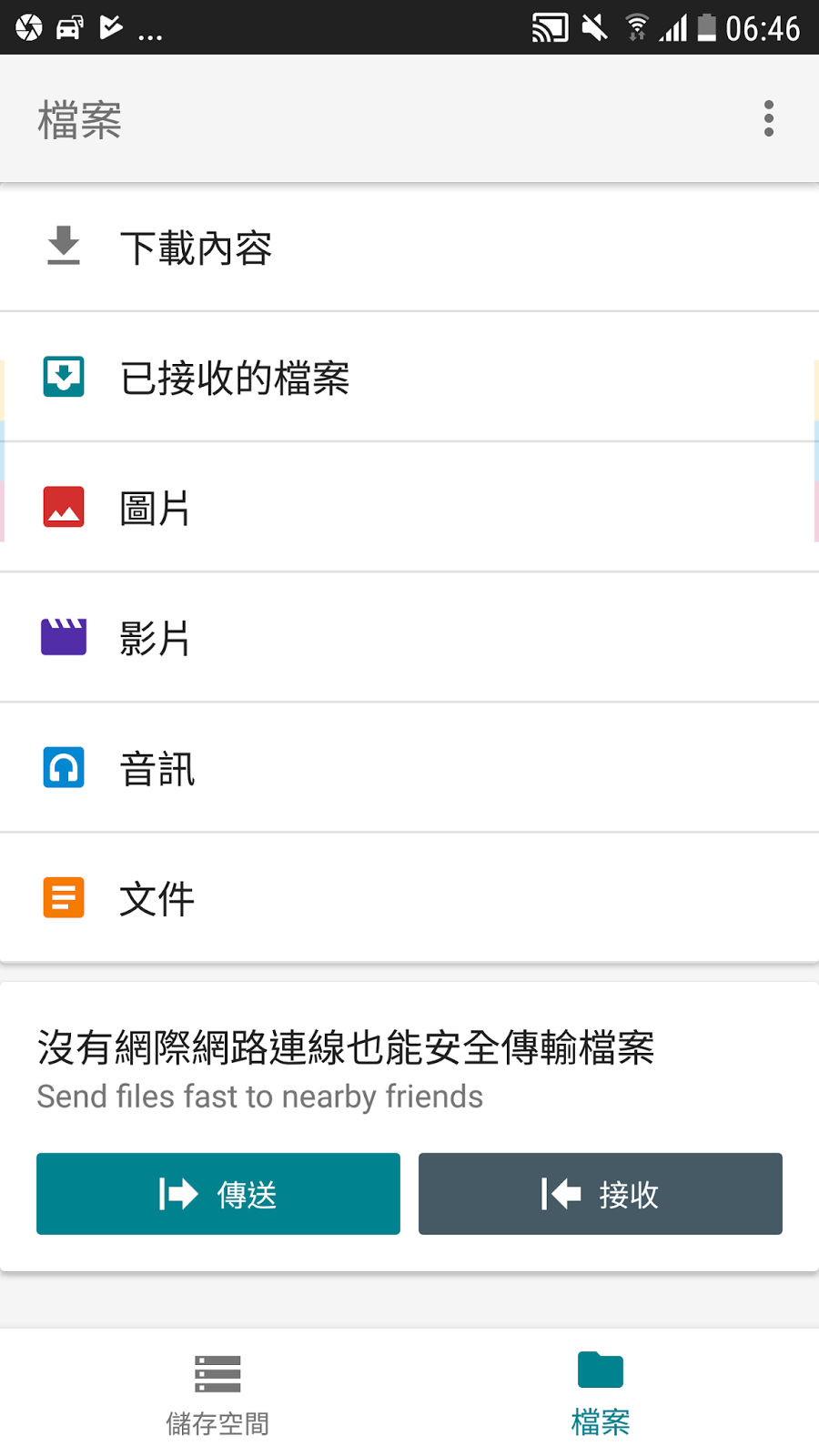The image size is (819, 1456).
Task: Tap the 接收 receive button
Action: point(601,1194)
